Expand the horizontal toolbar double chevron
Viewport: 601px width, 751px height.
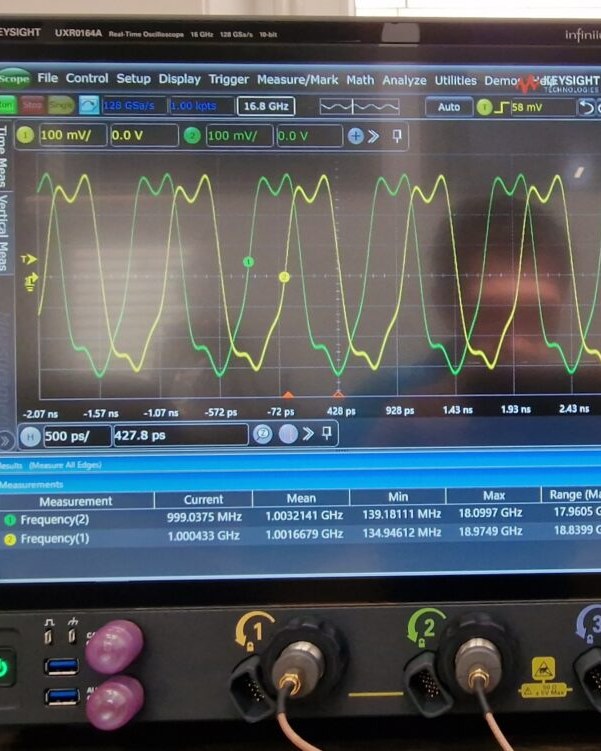[308, 434]
